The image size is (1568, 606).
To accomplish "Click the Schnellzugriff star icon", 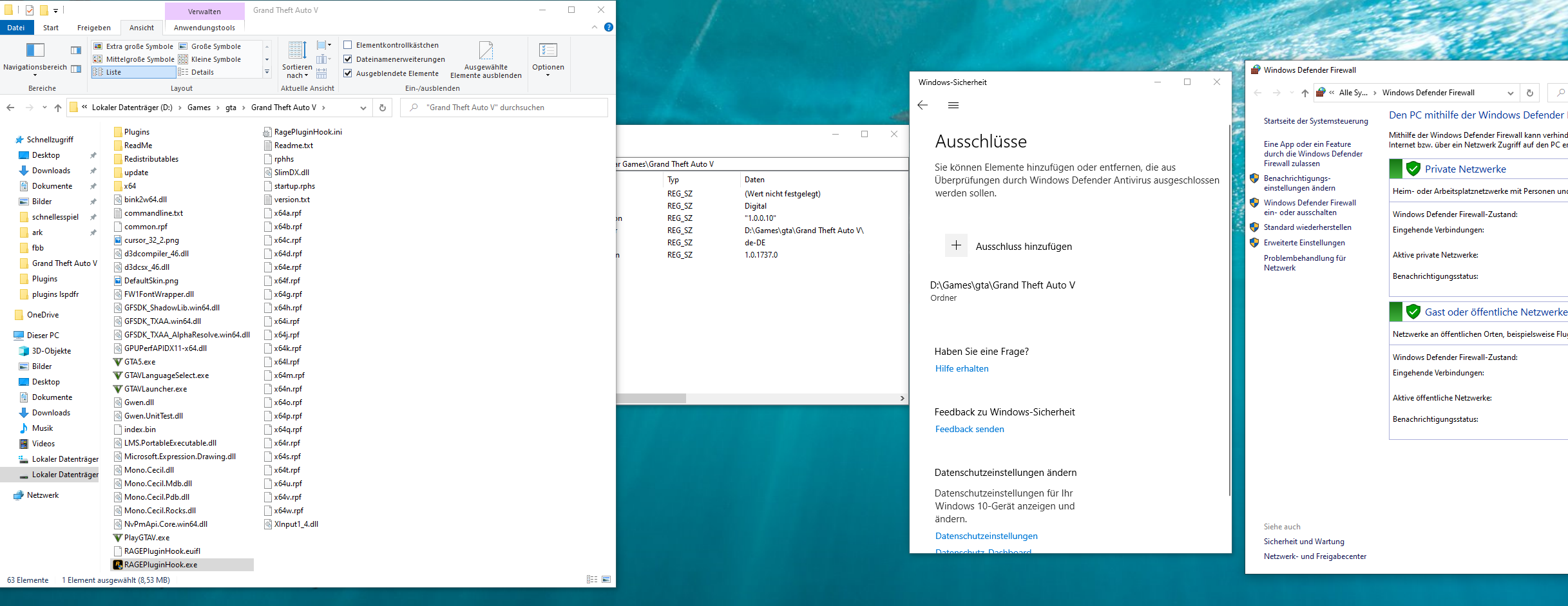I will point(19,140).
